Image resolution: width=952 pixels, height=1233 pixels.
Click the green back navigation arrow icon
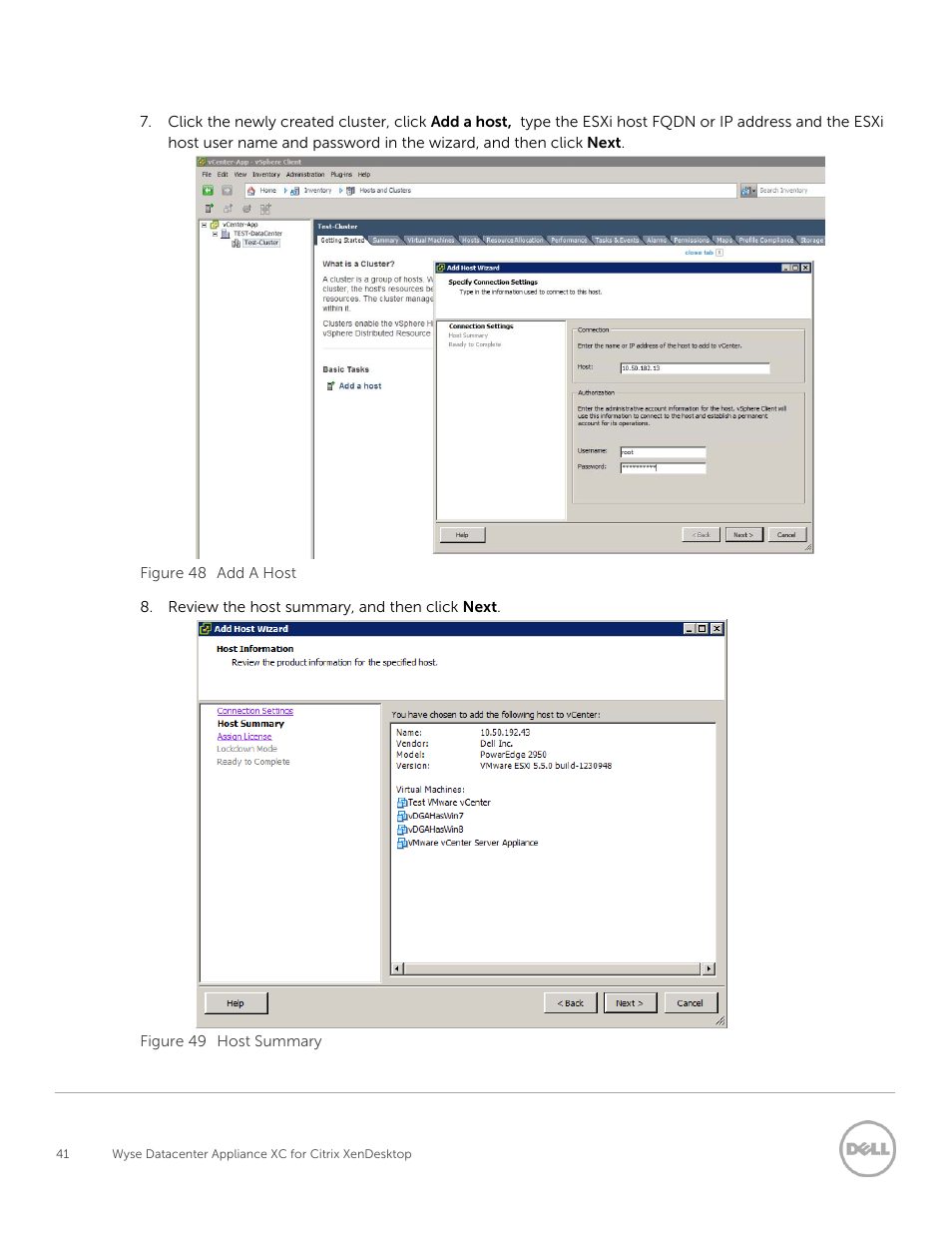tap(208, 191)
